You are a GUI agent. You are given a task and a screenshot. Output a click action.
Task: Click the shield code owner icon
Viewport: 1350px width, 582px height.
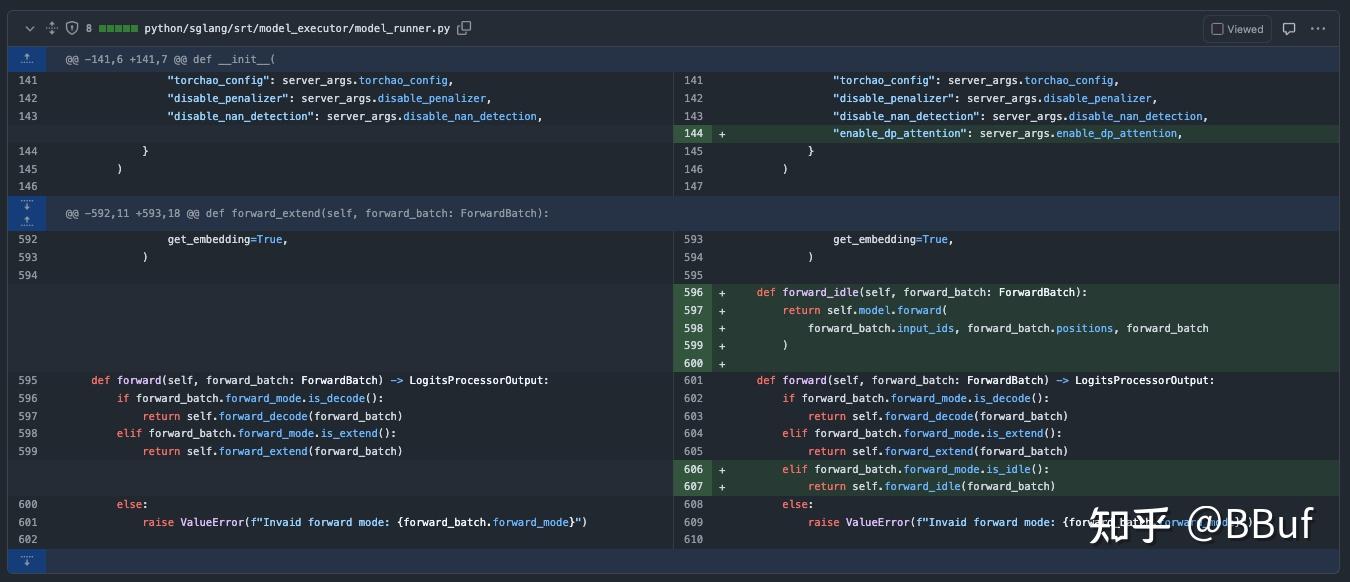[72, 29]
